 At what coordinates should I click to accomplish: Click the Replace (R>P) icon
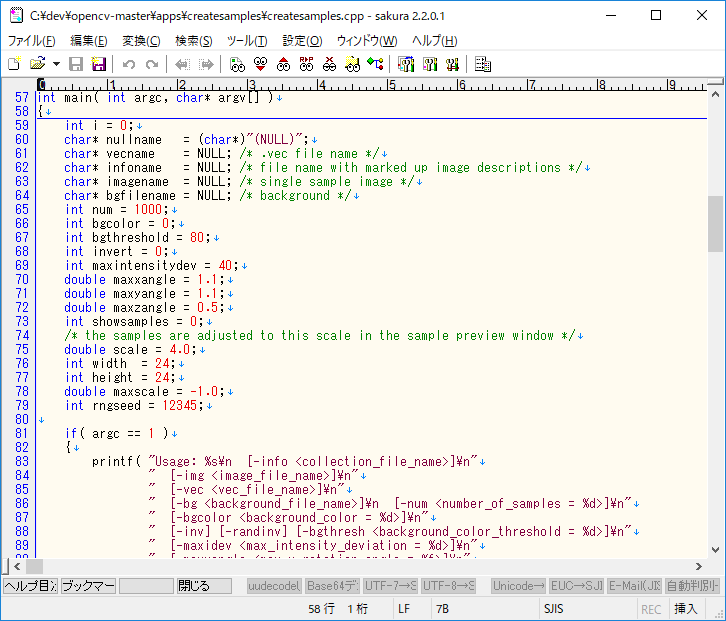coord(306,64)
